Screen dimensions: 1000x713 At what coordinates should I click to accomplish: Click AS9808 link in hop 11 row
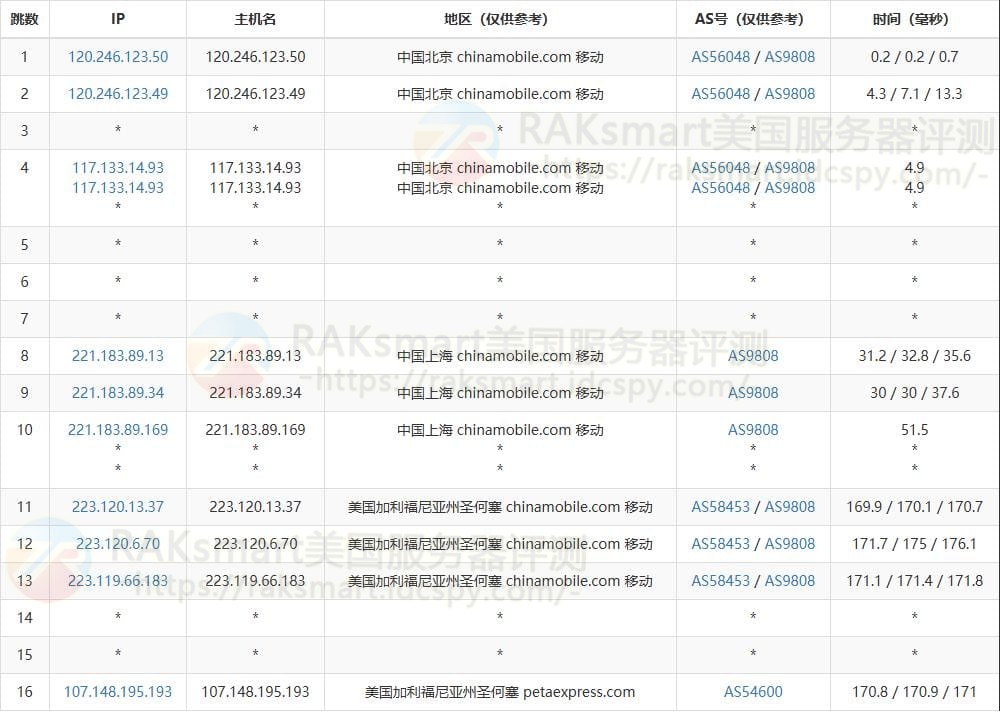coord(790,507)
